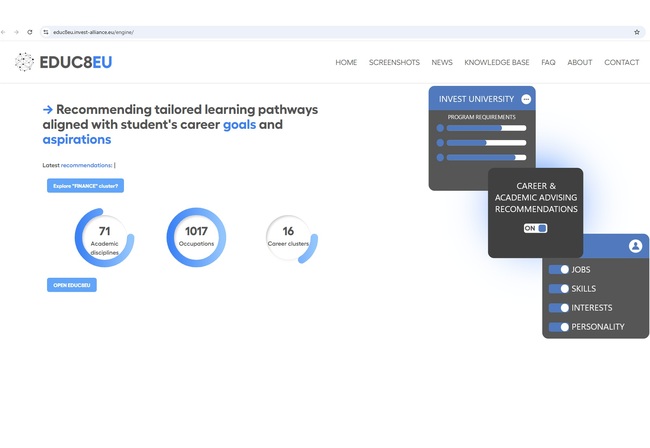The width and height of the screenshot is (650, 448).
Task: Click Explore "FINANCE" cluster button
Action: point(85,186)
